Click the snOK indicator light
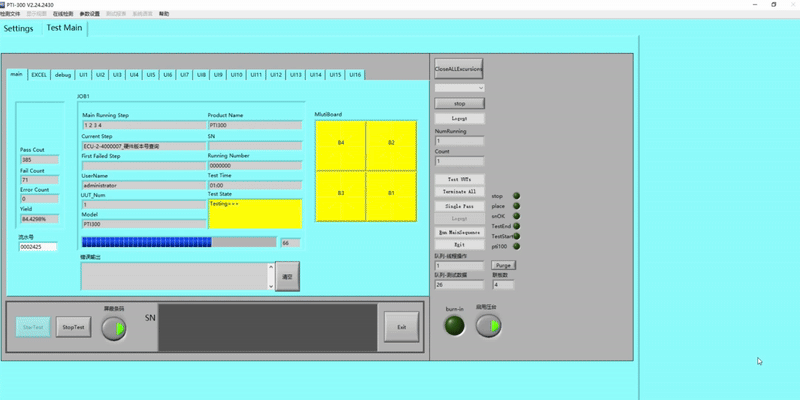This screenshot has width=800, height=400. coord(517,216)
